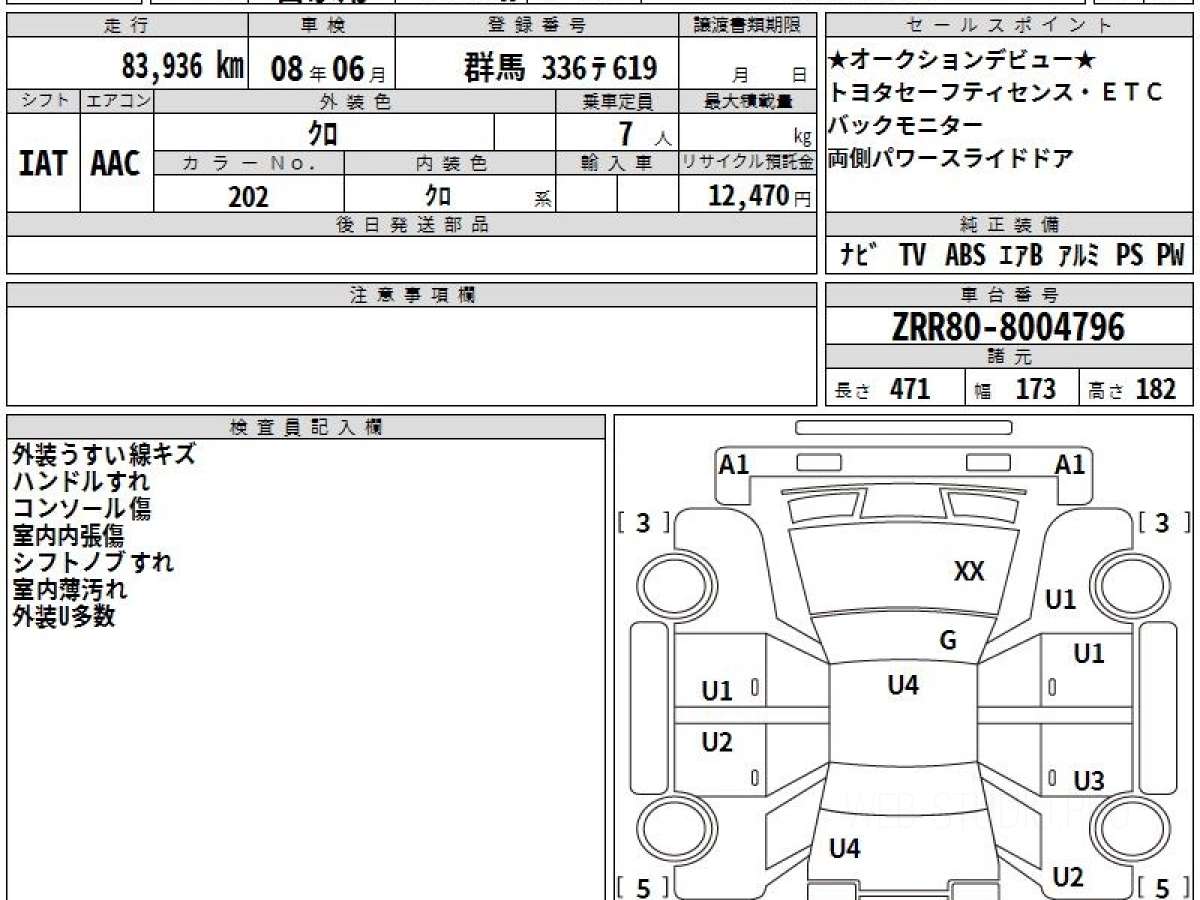The width and height of the screenshot is (1200, 900).
Task: Click the XX mark on the windshield
Action: 969,571
